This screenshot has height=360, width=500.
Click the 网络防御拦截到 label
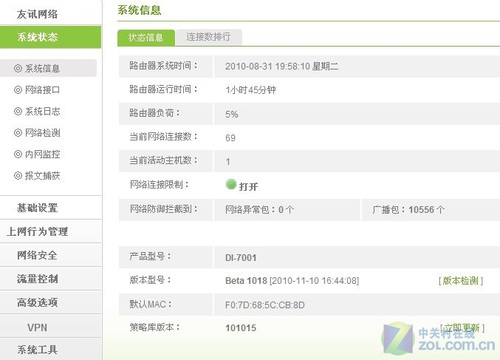pos(163,209)
